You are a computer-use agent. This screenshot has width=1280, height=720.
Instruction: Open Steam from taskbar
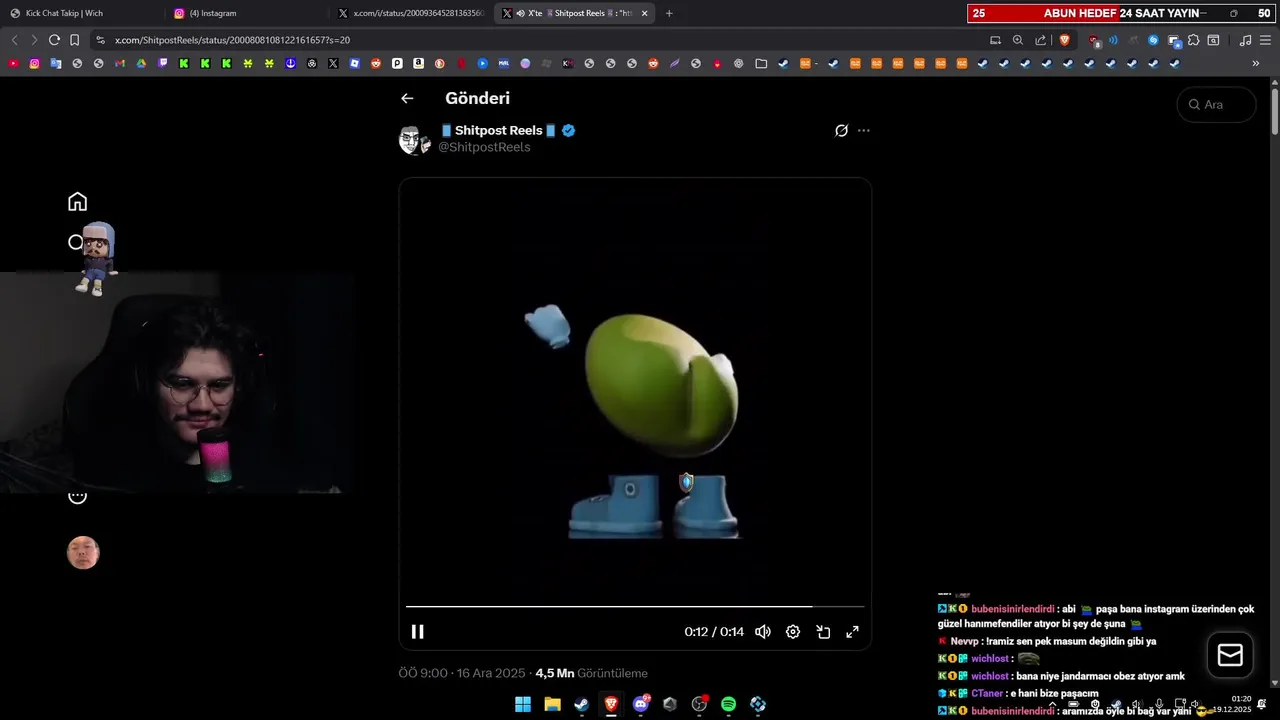581,704
